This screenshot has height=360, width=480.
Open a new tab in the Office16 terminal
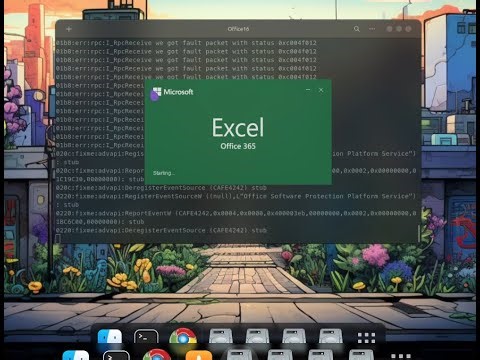[69, 29]
